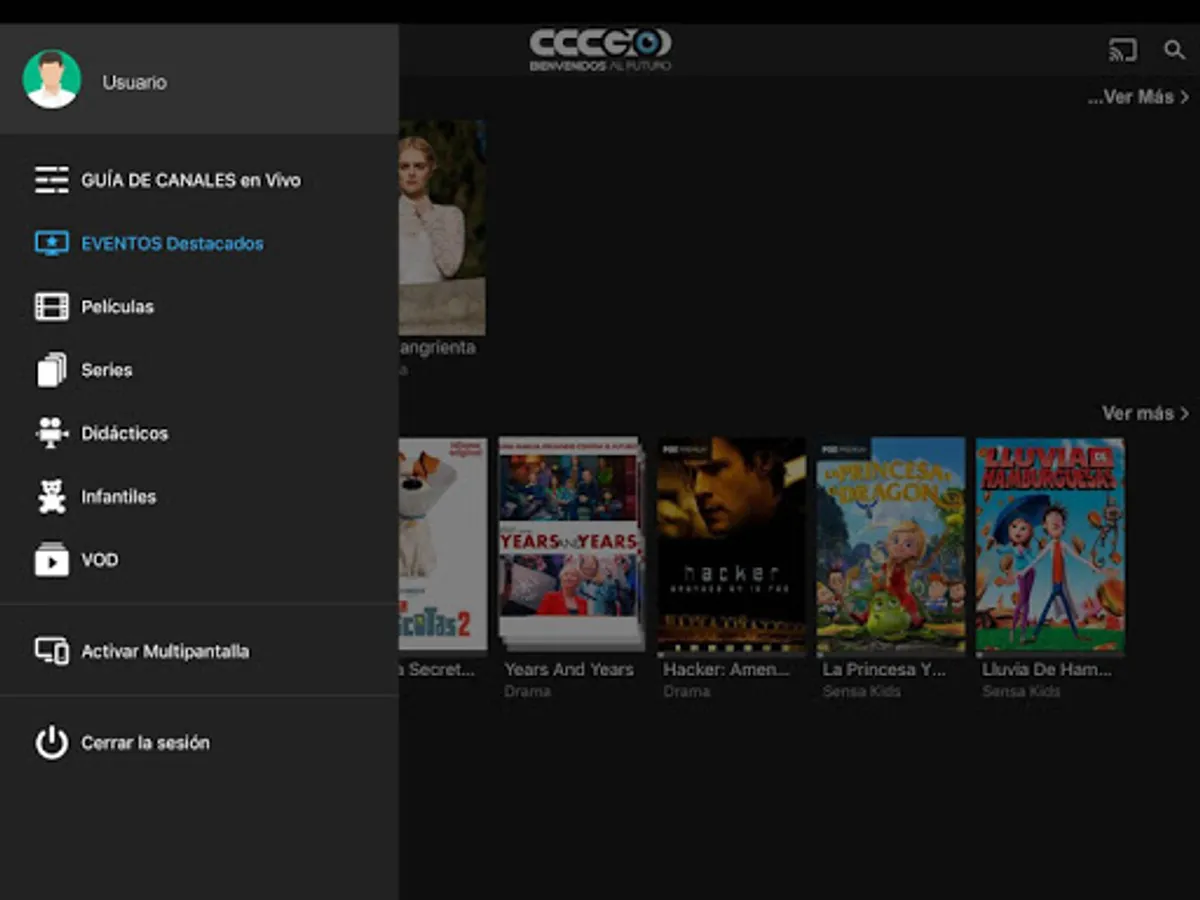
Task: Go to Series in sidebar
Action: point(106,370)
